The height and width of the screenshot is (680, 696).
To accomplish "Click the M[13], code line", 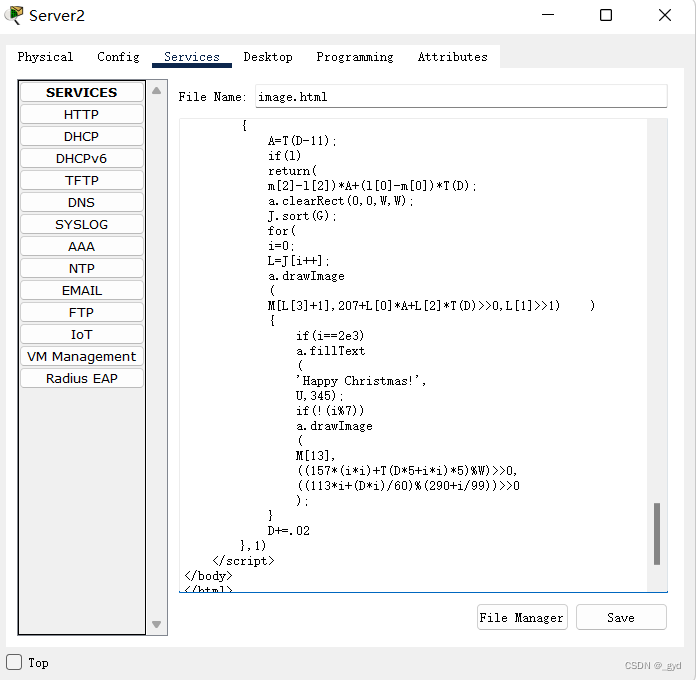I will [315, 455].
